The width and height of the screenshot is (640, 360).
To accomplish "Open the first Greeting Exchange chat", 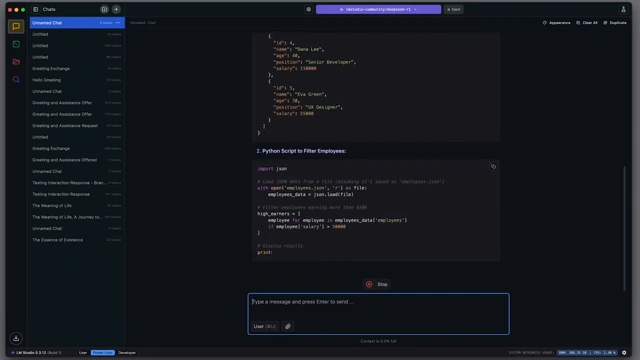I will 77,69.
